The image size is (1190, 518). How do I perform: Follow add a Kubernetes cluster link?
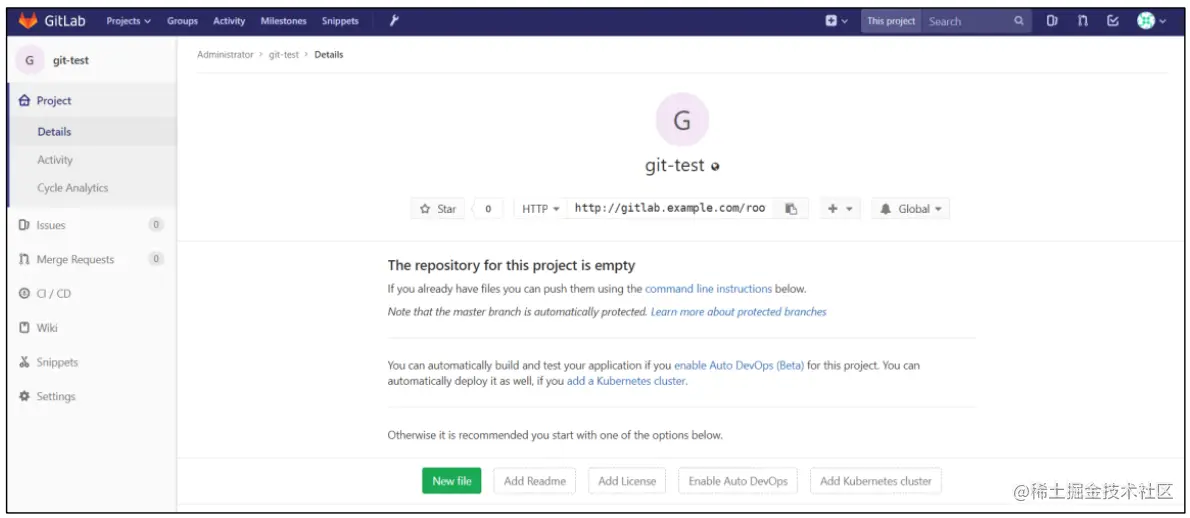tap(626, 381)
